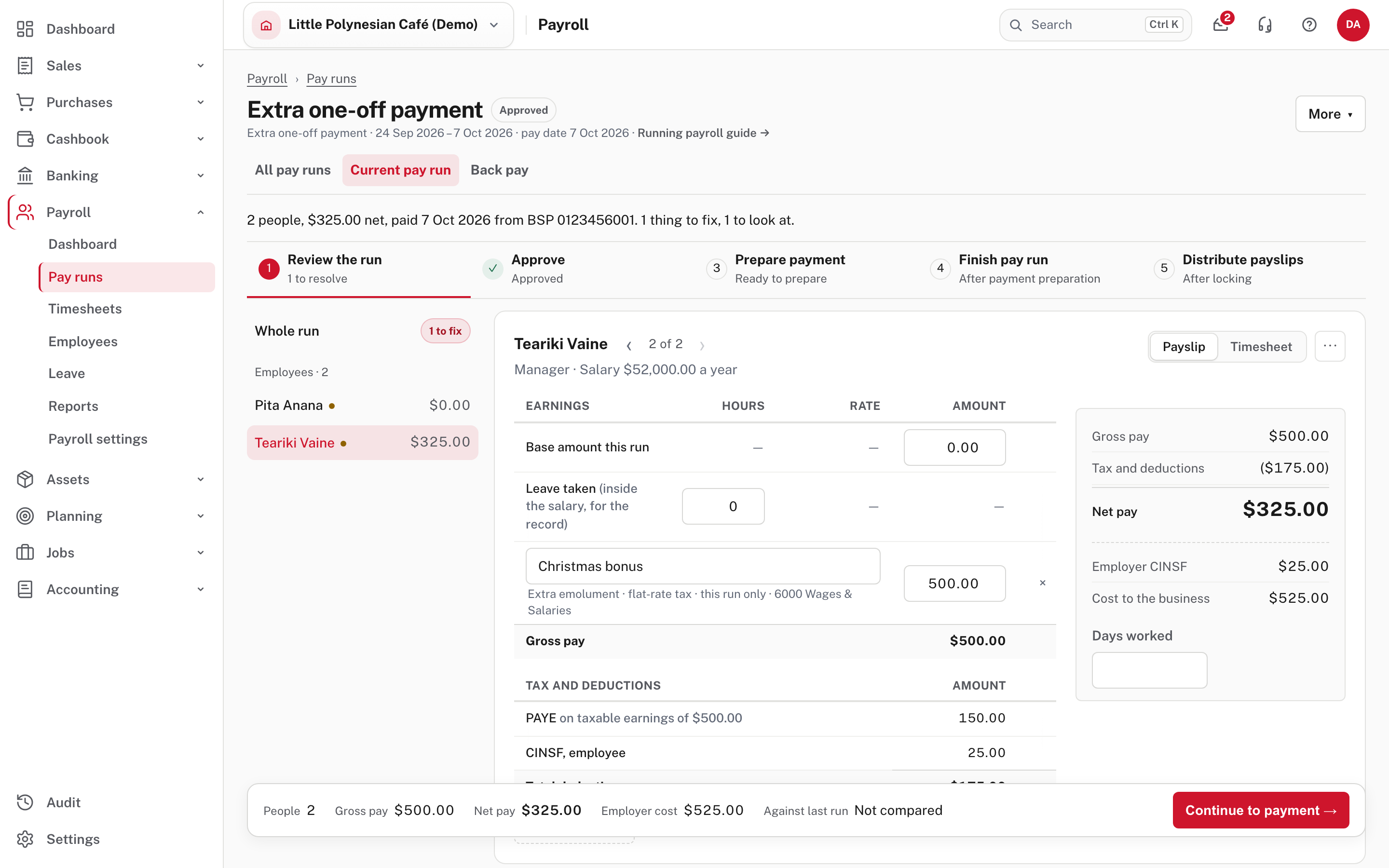The height and width of the screenshot is (868, 1389).
Task: Open Pay runs submenu item
Action: point(127,277)
